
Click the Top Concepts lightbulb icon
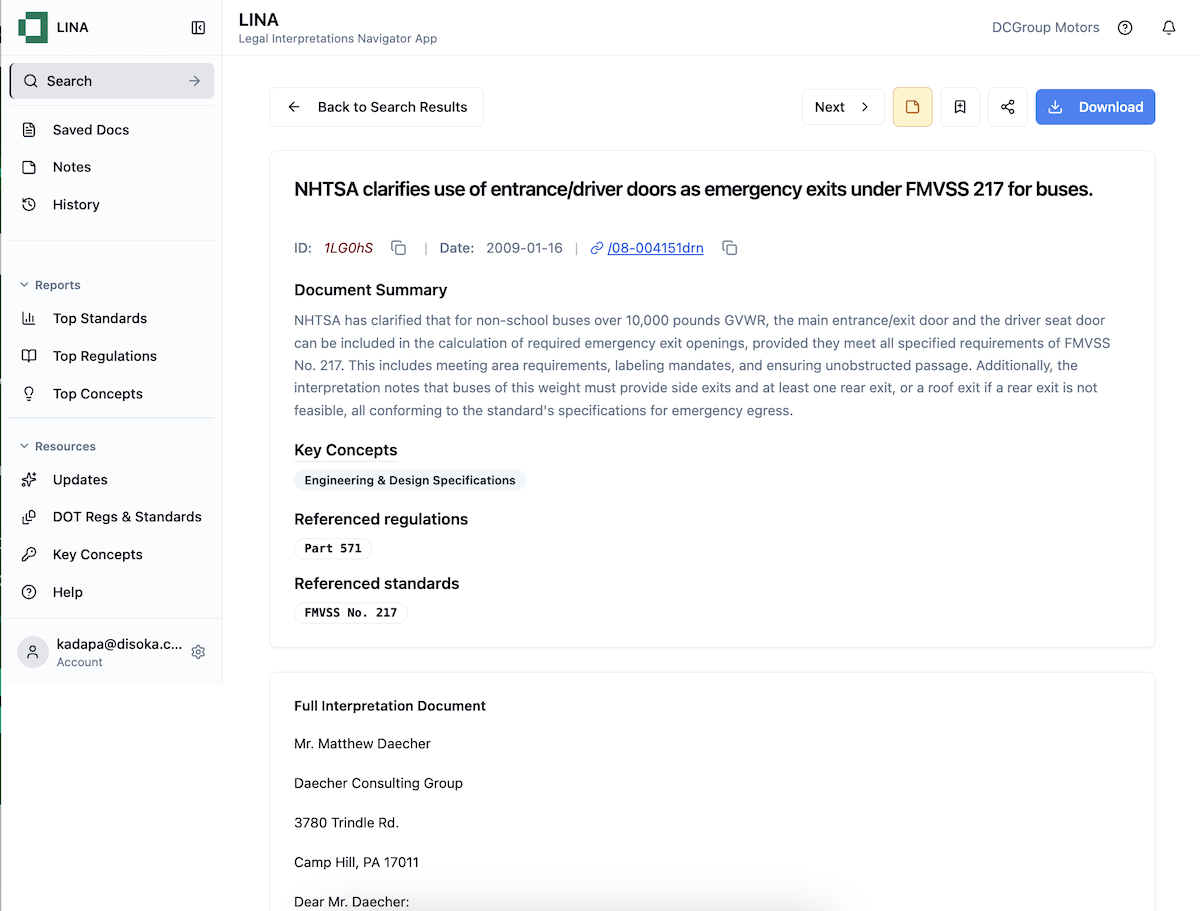click(x=31, y=393)
